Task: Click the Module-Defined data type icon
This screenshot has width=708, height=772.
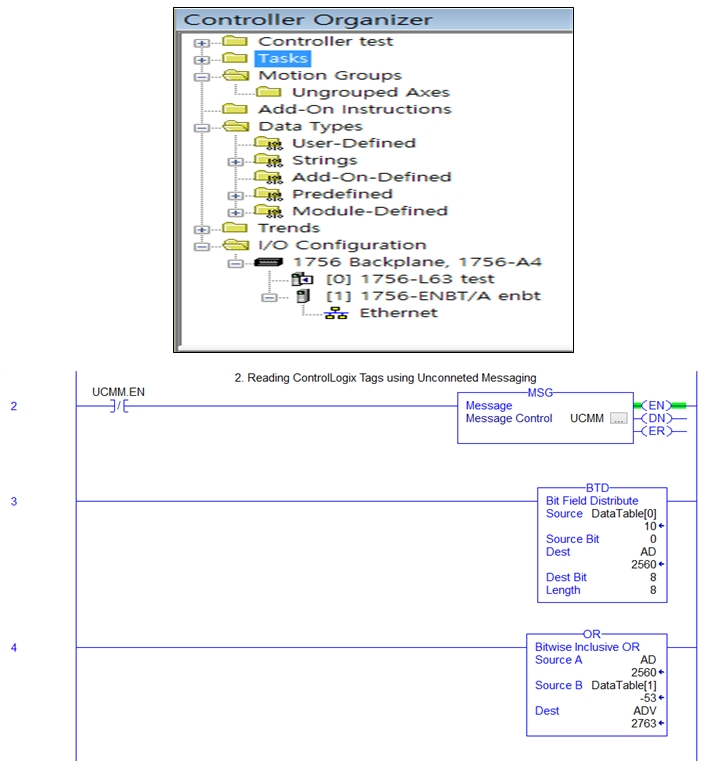Action: [x=269, y=211]
